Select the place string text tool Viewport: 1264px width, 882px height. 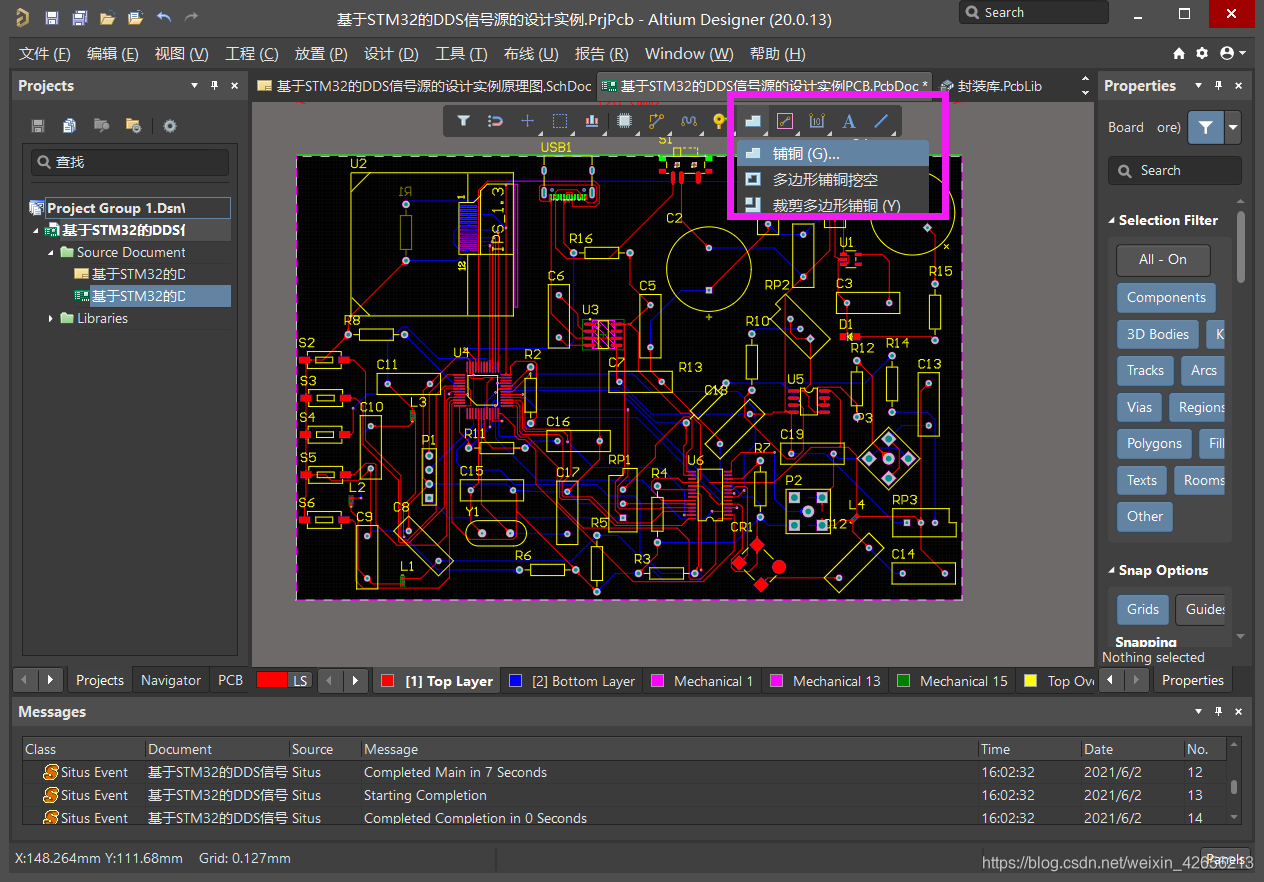click(849, 121)
